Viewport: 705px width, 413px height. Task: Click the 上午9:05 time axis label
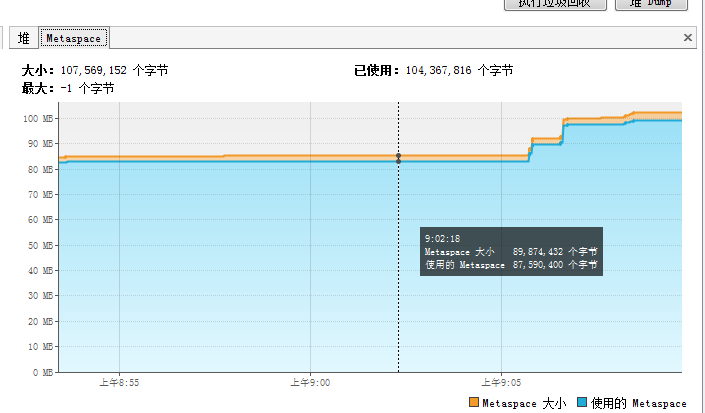(501, 383)
